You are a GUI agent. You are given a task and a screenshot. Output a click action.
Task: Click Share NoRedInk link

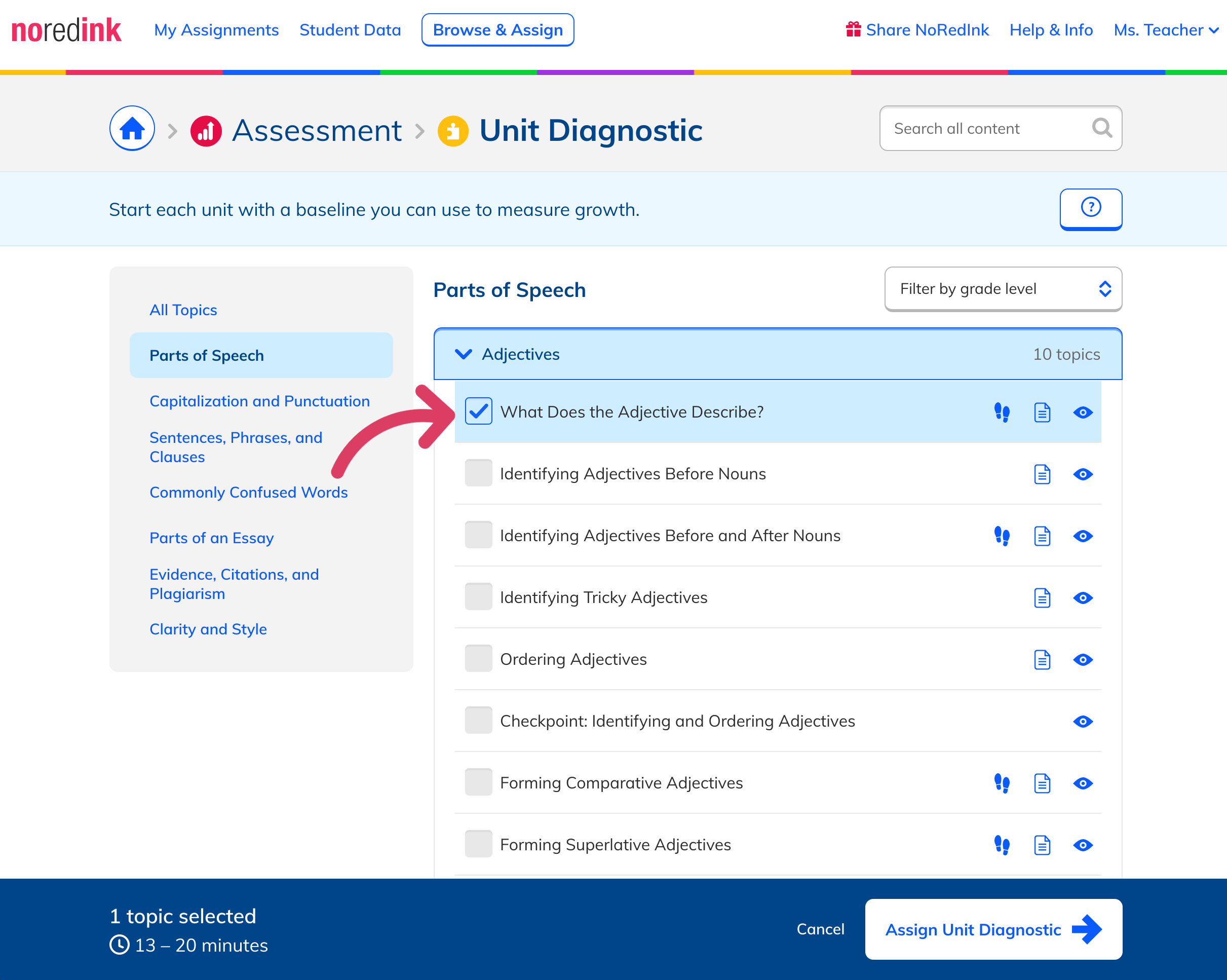pyautogui.click(x=927, y=29)
